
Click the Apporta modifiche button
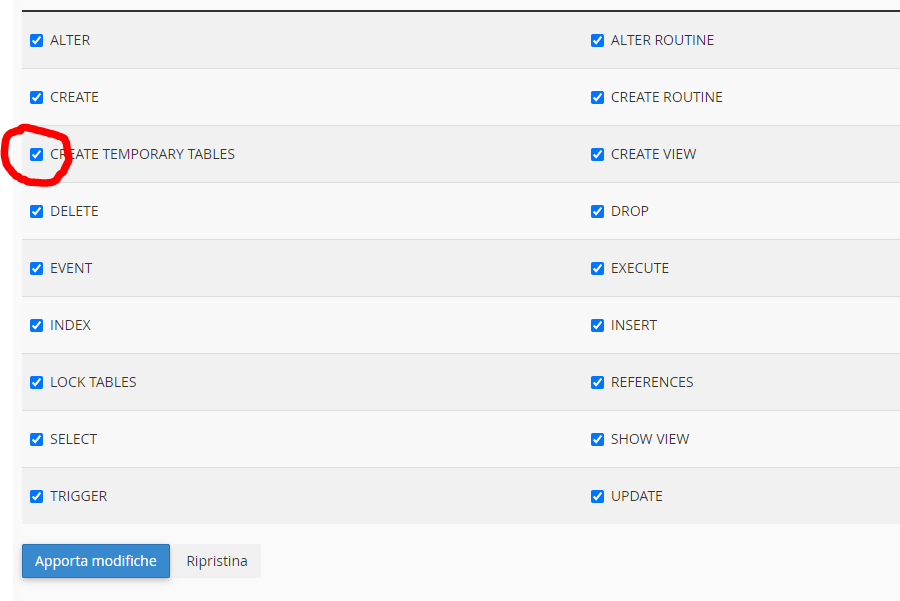[x=96, y=561]
